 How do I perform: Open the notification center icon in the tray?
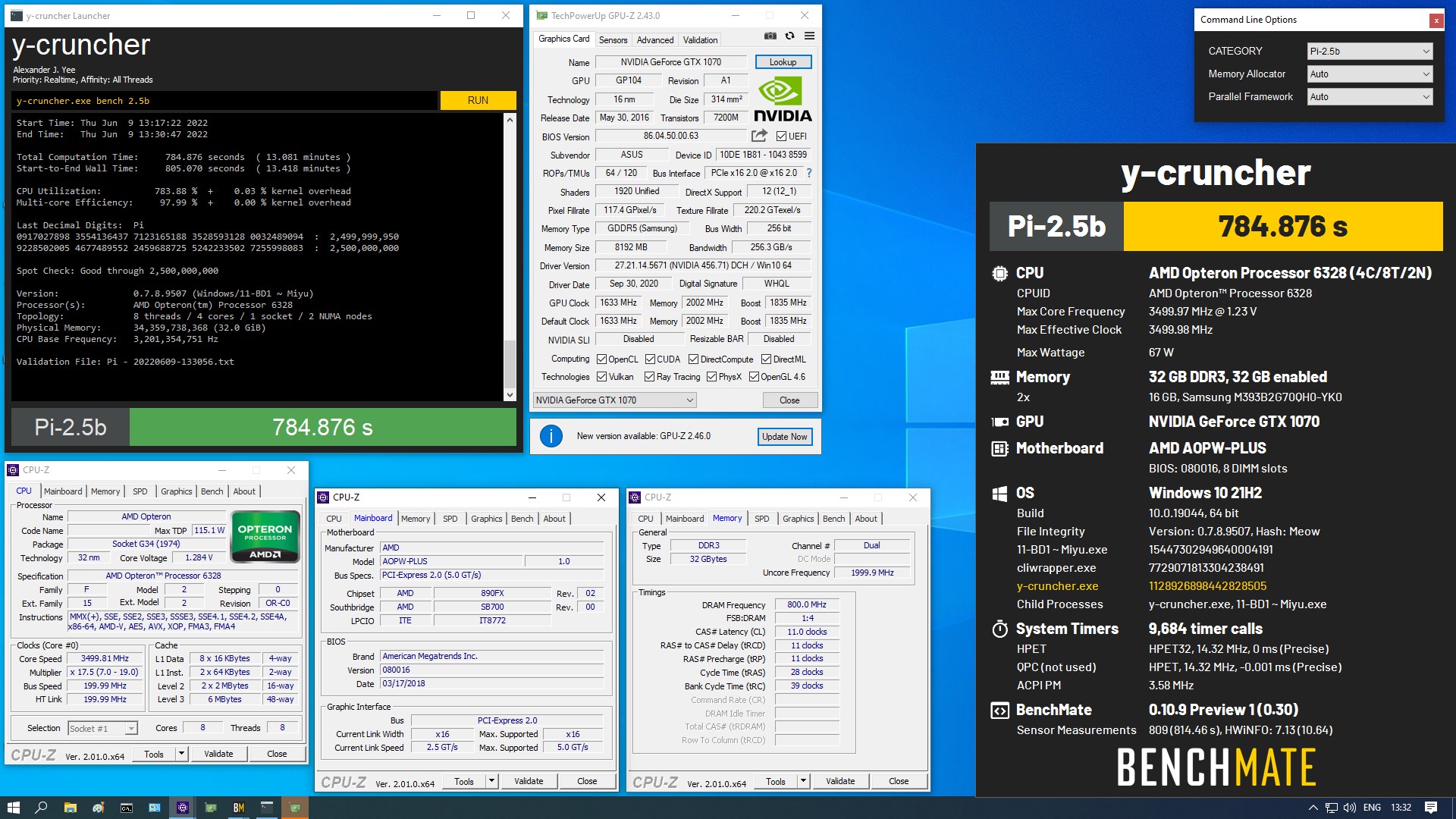click(x=1431, y=808)
